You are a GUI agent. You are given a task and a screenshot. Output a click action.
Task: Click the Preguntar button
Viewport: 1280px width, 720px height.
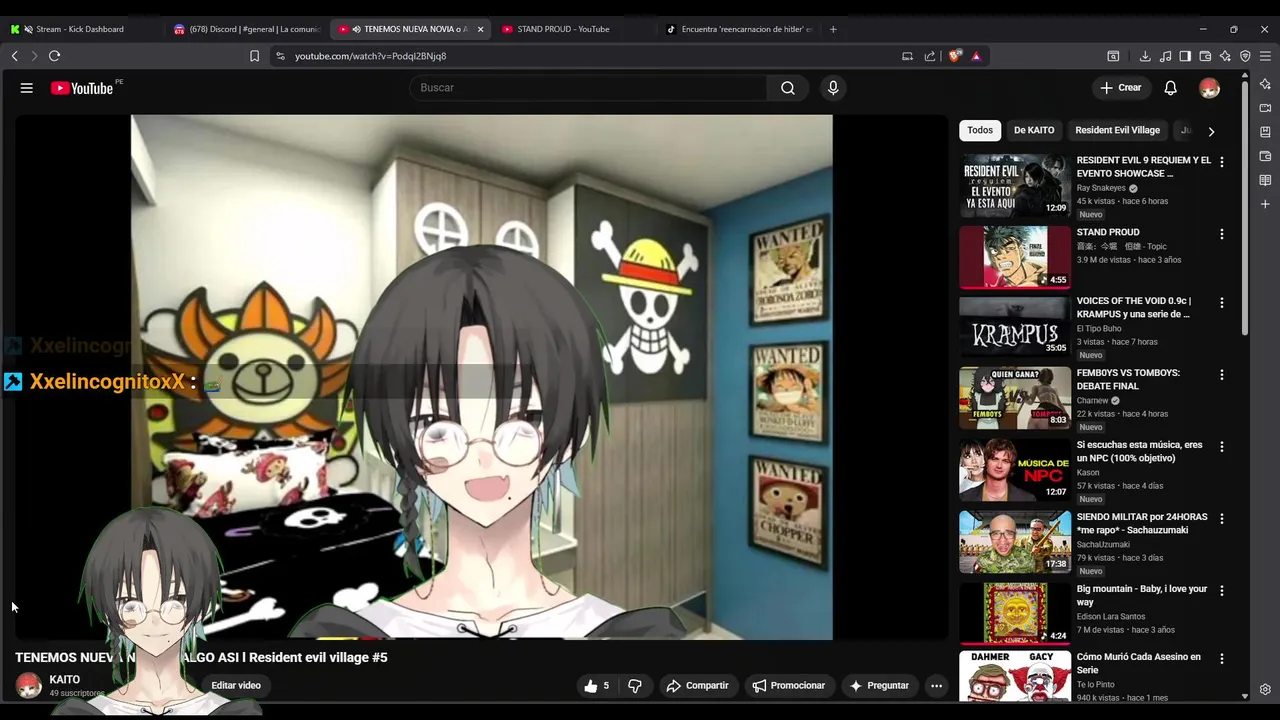point(879,686)
